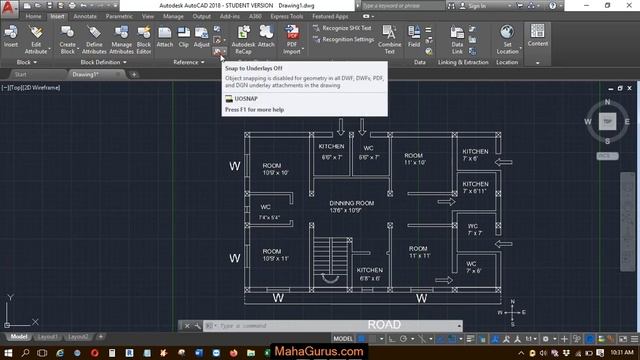Image resolution: width=640 pixels, height=360 pixels.
Task: Toggle Snap to Underlays button
Action: tap(218, 51)
